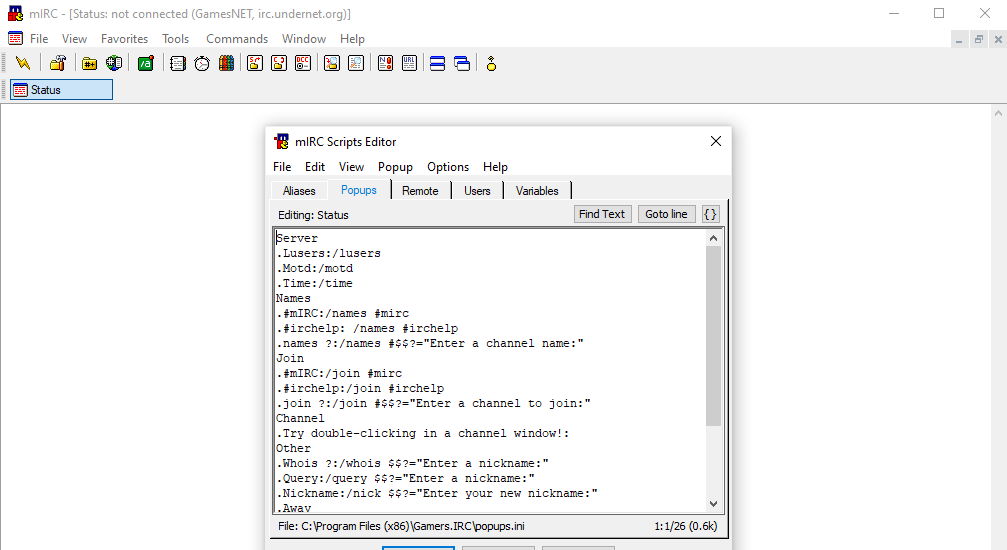
Task: Open Scripts Editor Help menu
Action: tap(495, 166)
